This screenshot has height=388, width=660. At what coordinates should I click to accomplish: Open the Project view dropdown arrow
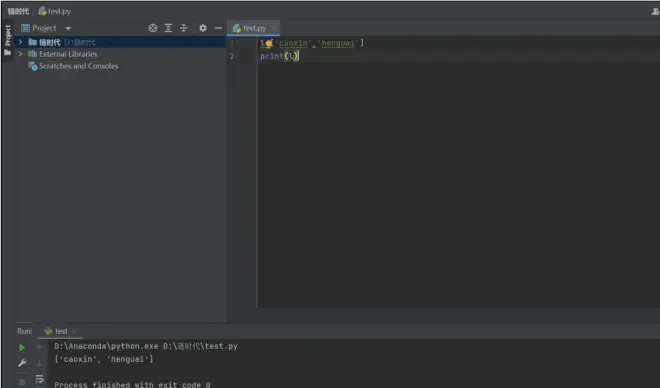(68, 29)
